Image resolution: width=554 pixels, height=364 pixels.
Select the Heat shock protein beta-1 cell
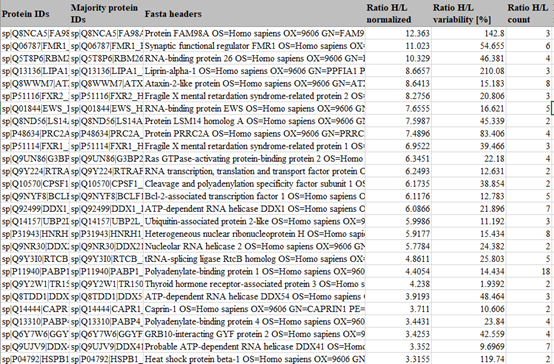[x=254, y=359]
